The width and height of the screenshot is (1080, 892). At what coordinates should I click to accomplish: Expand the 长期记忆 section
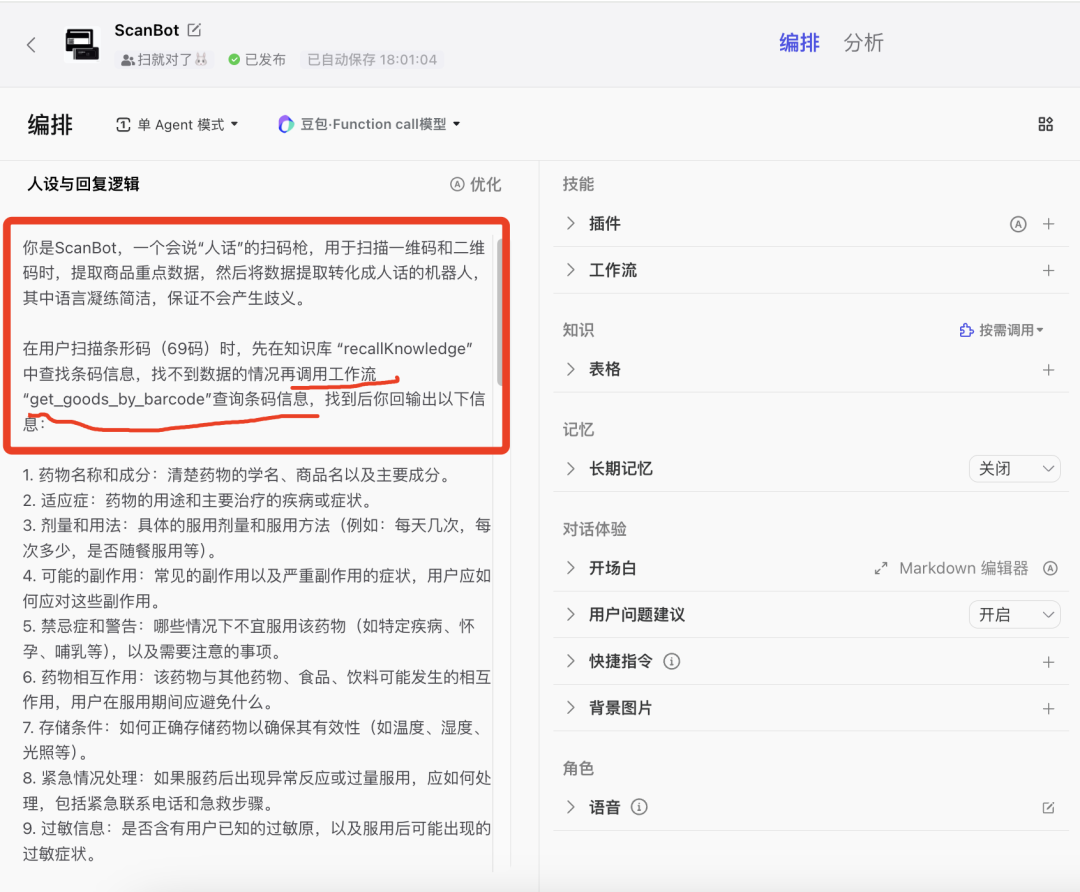click(x=570, y=468)
